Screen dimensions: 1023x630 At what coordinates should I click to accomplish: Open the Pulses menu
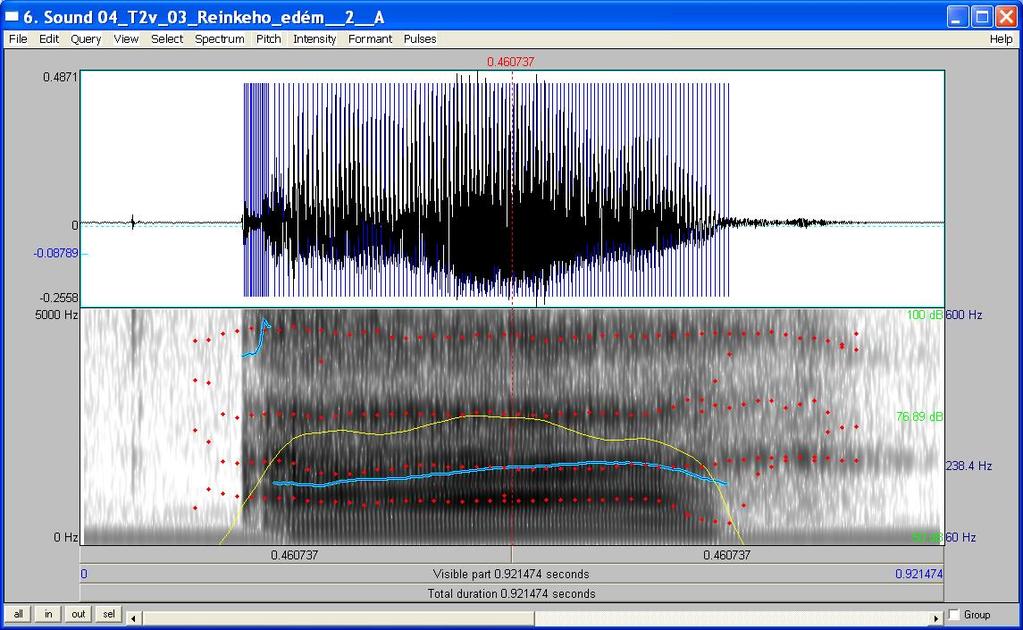[420, 39]
